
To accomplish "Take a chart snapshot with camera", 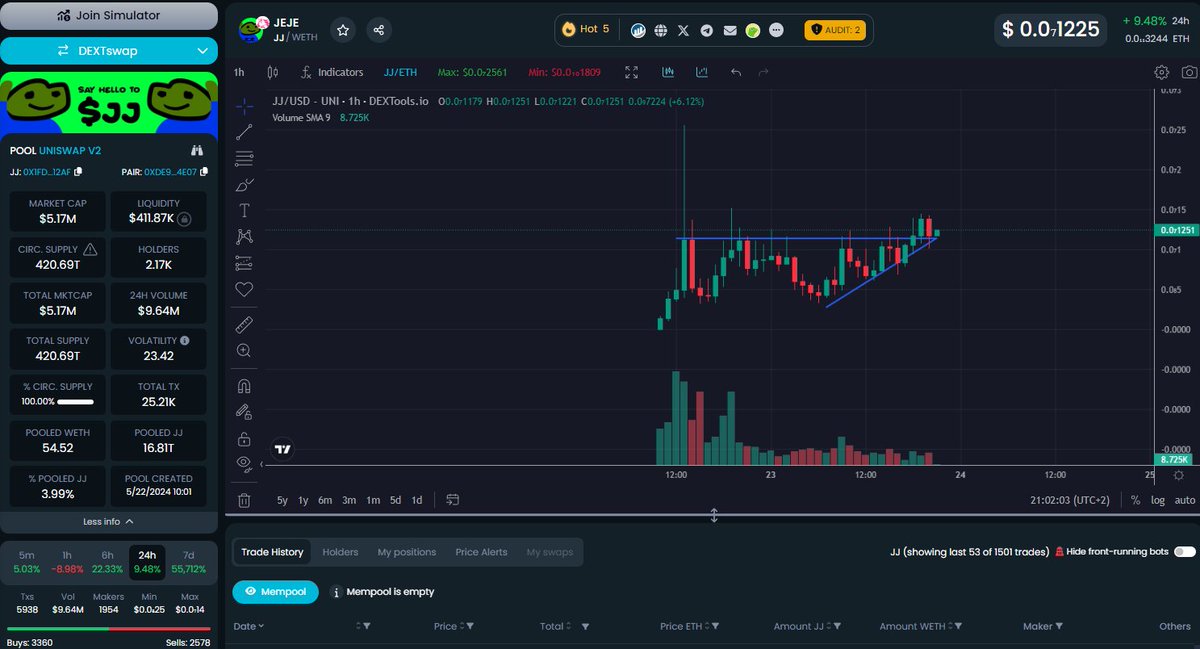I will (1188, 72).
